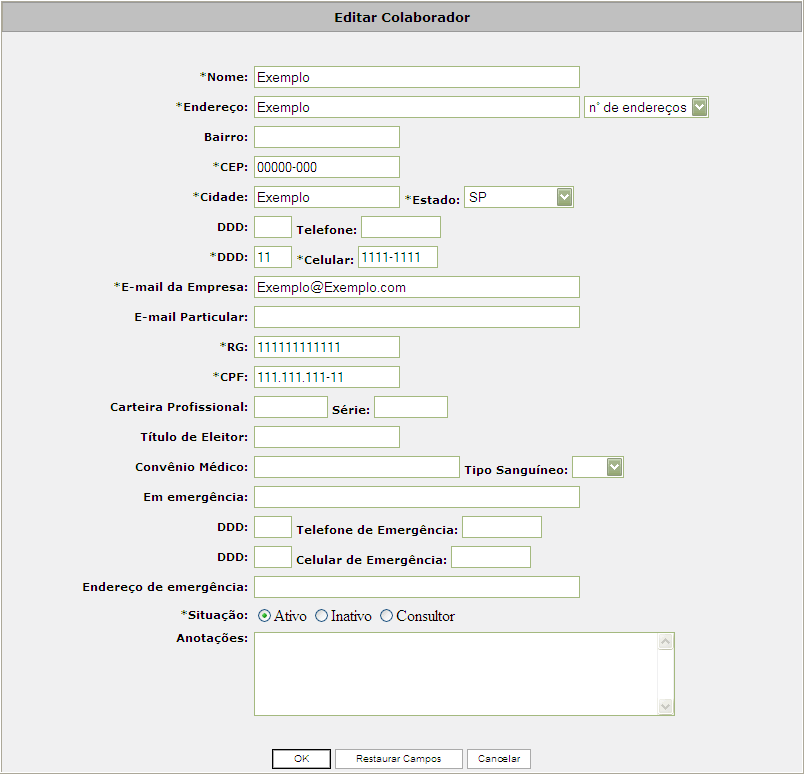Focus the CPF input field
This screenshot has height=774, width=804.
[327, 377]
